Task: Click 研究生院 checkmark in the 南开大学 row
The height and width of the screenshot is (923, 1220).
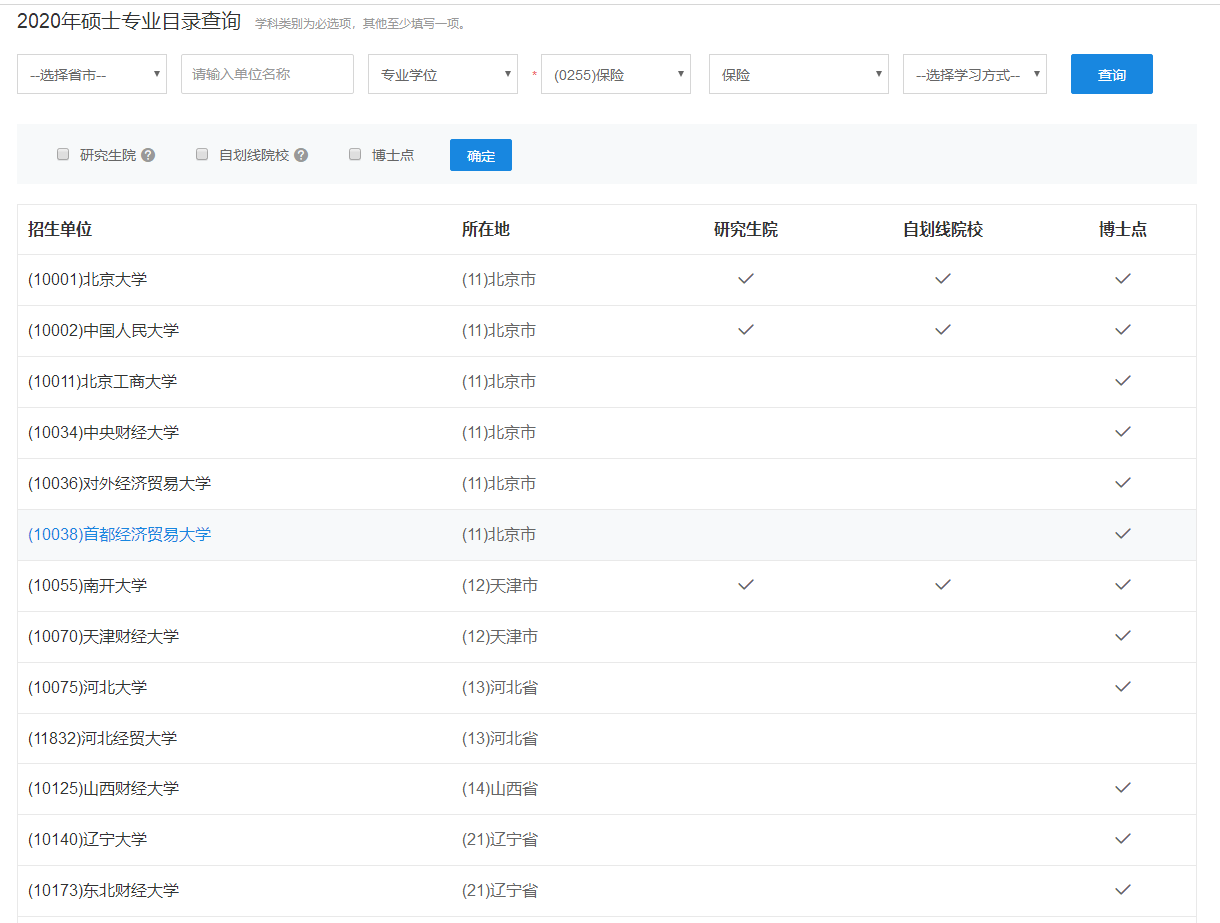Action: 746,585
